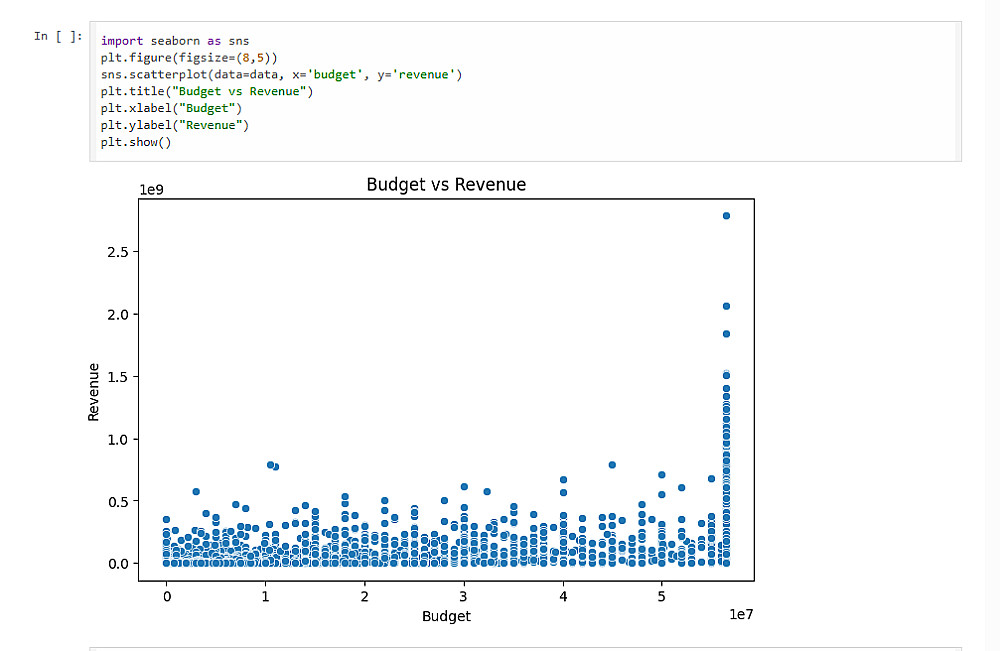Click the scatter point at revenue about 2.05e9
Screen dimensions: 1000x651
coord(726,307)
